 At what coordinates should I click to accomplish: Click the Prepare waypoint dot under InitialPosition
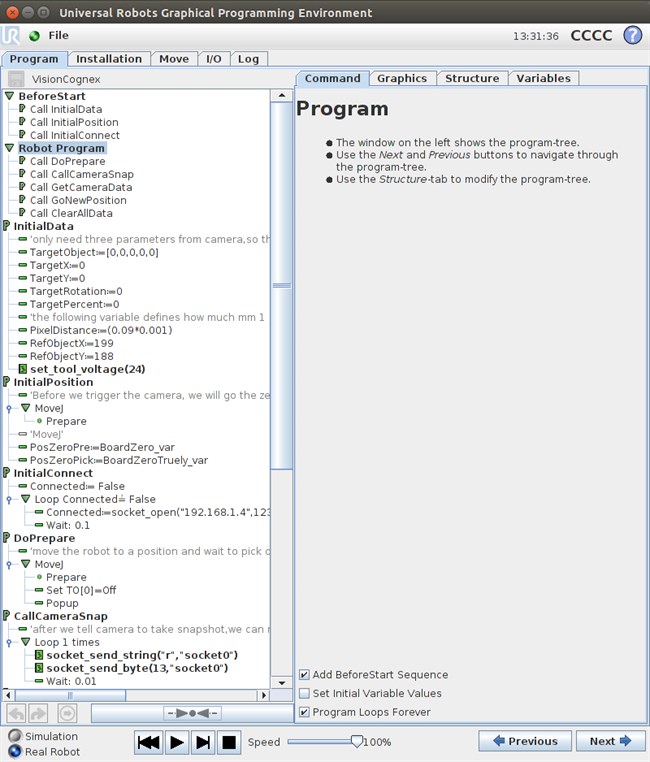click(x=39, y=421)
